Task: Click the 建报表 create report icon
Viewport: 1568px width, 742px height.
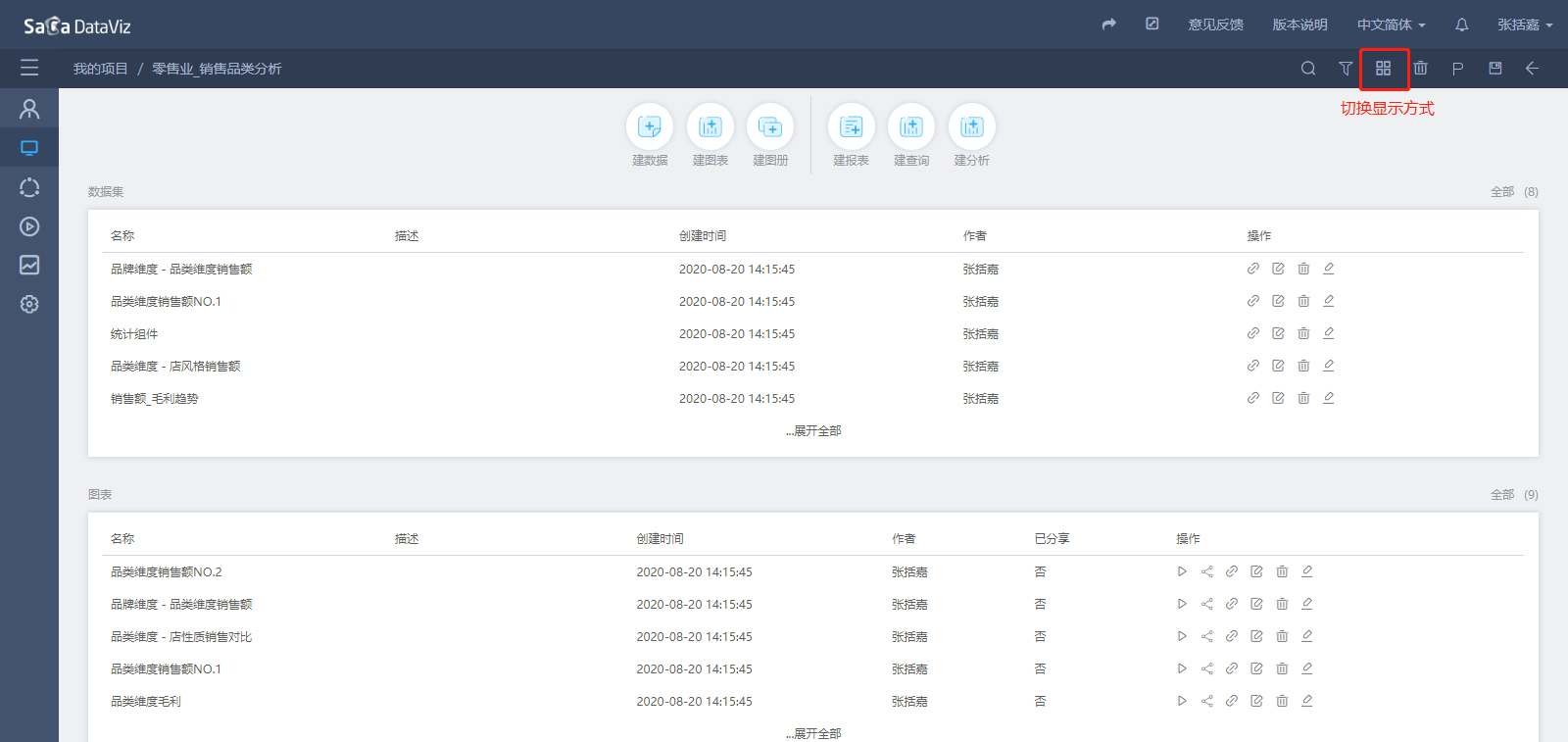Action: 851,127
